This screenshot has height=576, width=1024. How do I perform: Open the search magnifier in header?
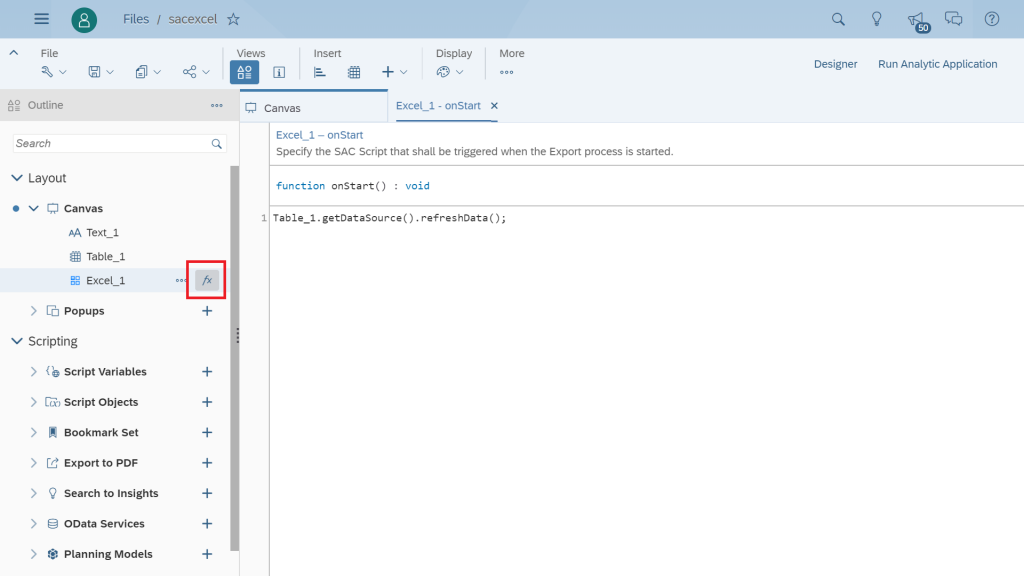click(838, 19)
